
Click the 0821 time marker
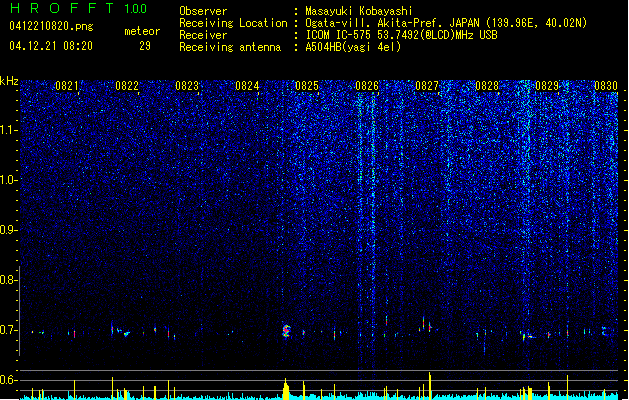(67, 86)
